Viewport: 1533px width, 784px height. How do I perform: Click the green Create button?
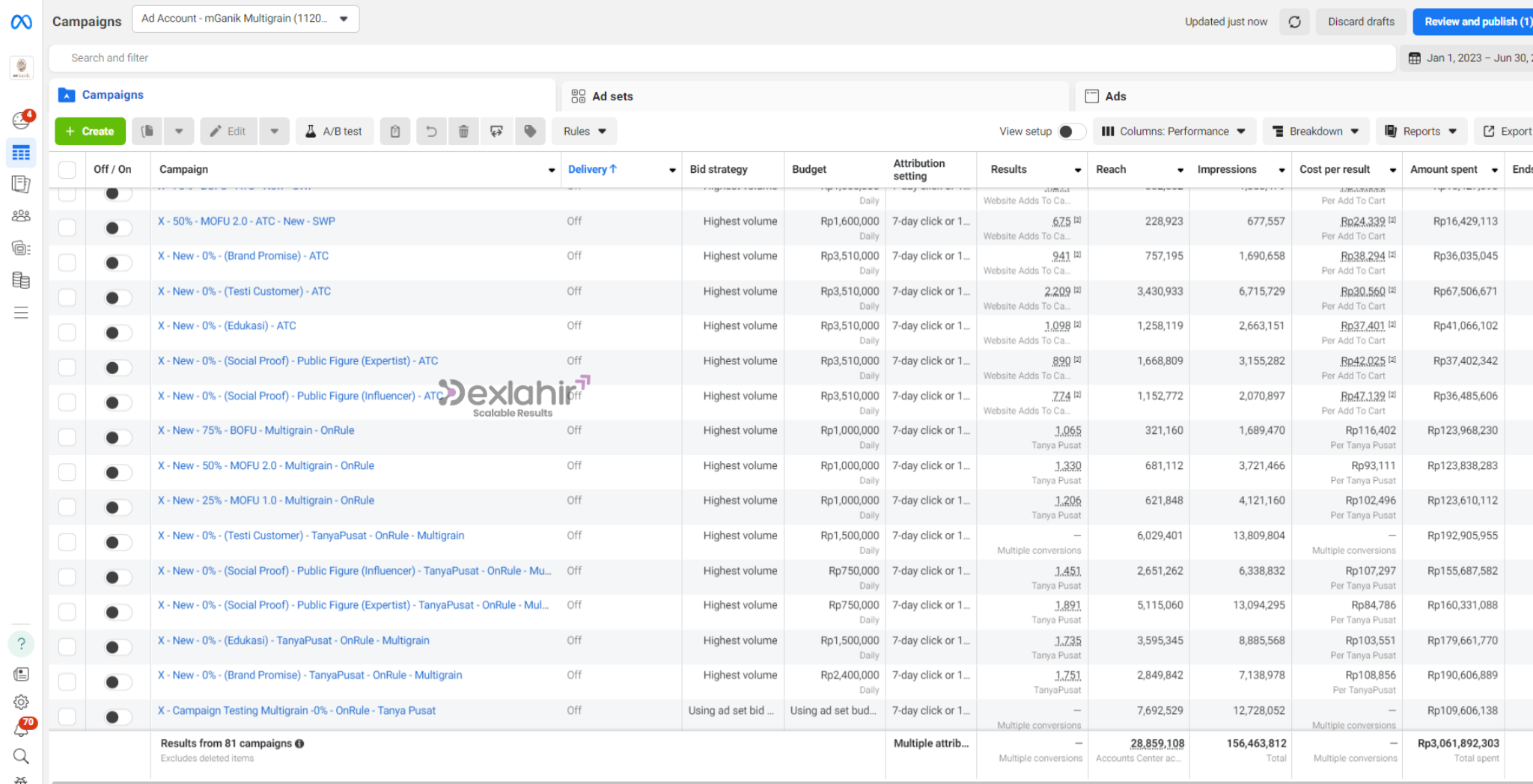pos(90,132)
